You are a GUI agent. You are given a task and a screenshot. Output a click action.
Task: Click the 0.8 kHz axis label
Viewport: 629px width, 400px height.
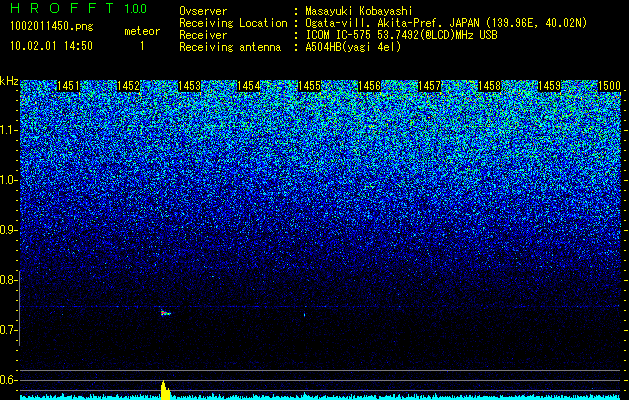point(8,280)
